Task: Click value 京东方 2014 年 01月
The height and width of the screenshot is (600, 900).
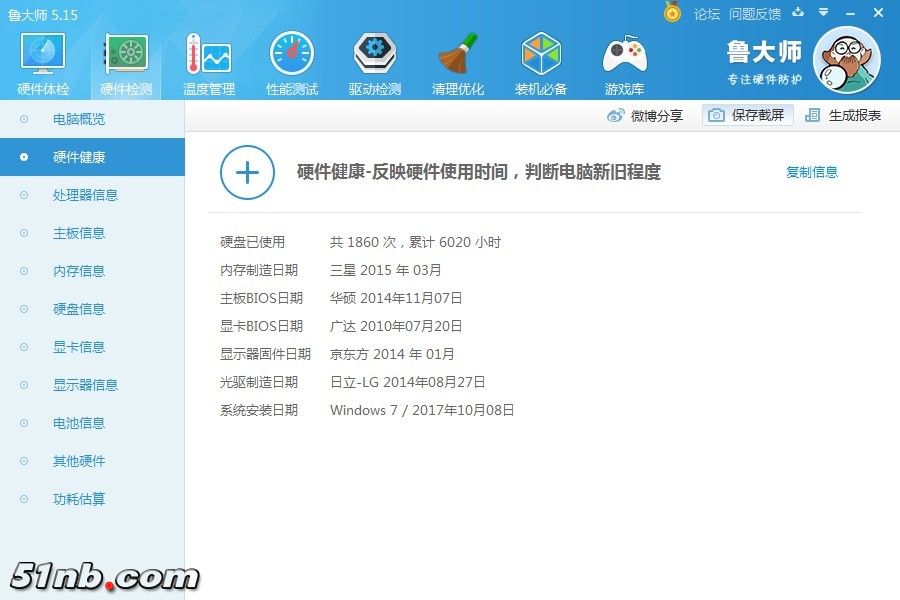Action: (x=391, y=354)
